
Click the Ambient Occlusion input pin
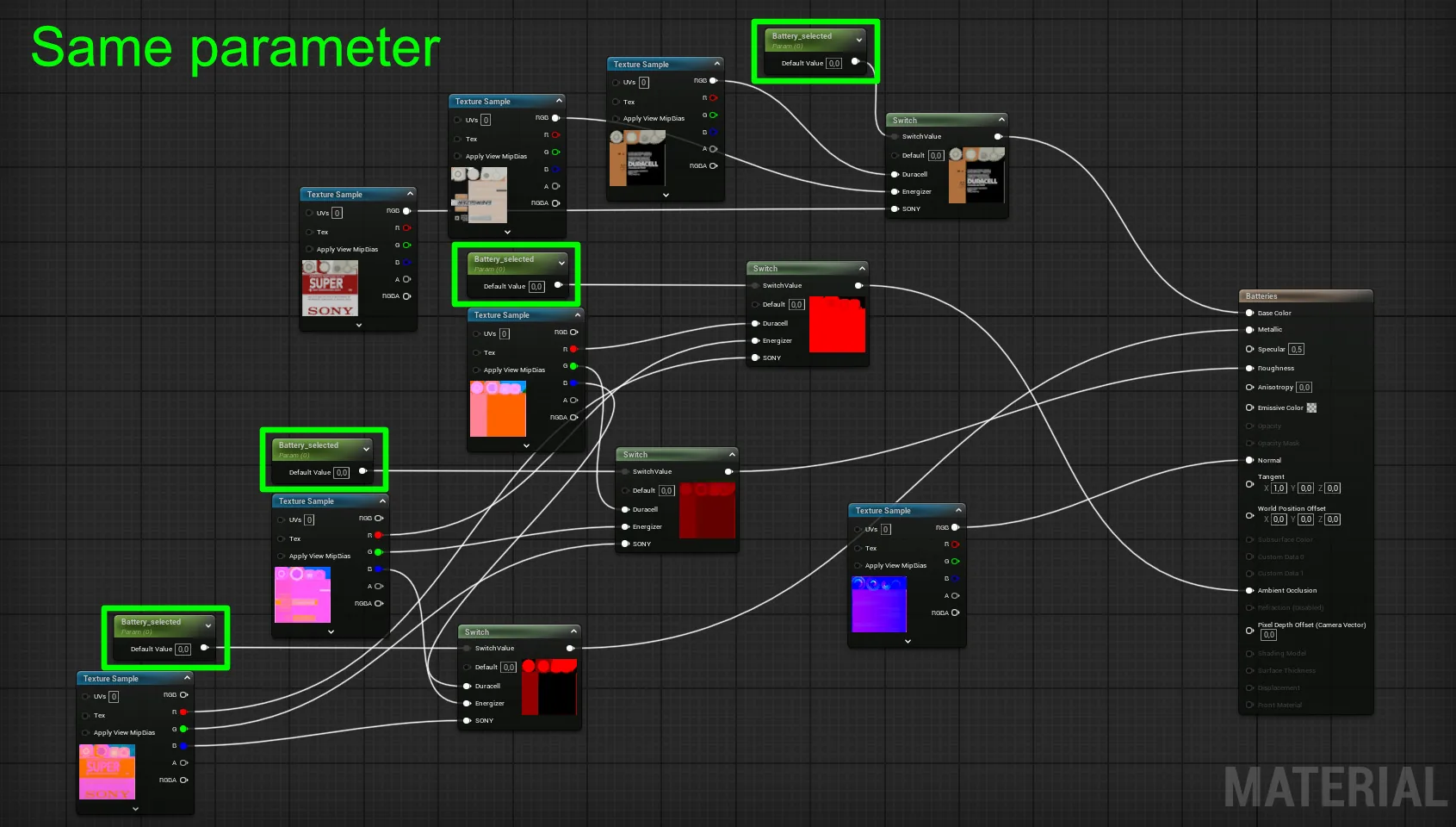[1249, 590]
